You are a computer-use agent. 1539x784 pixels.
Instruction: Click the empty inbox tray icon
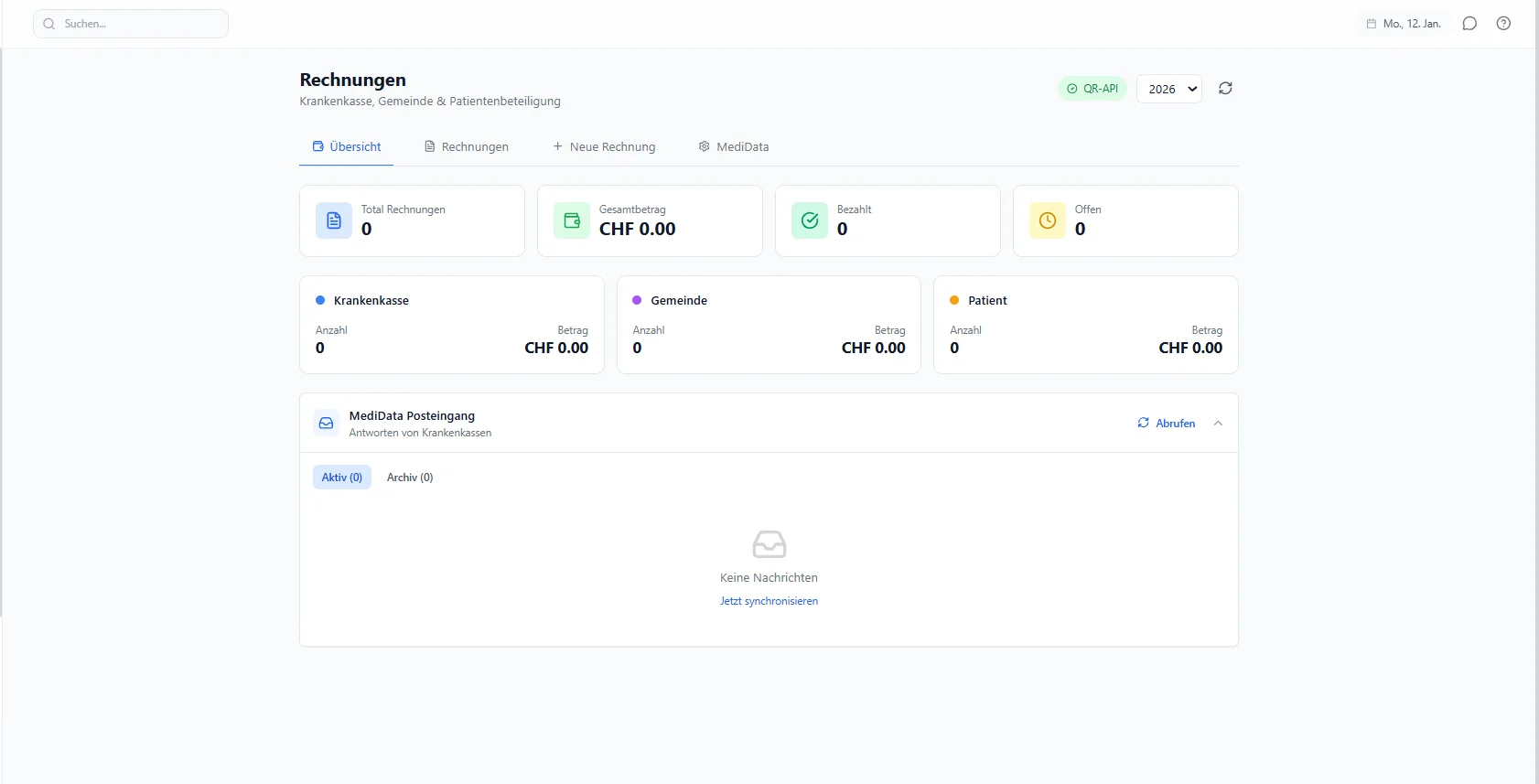(x=769, y=544)
